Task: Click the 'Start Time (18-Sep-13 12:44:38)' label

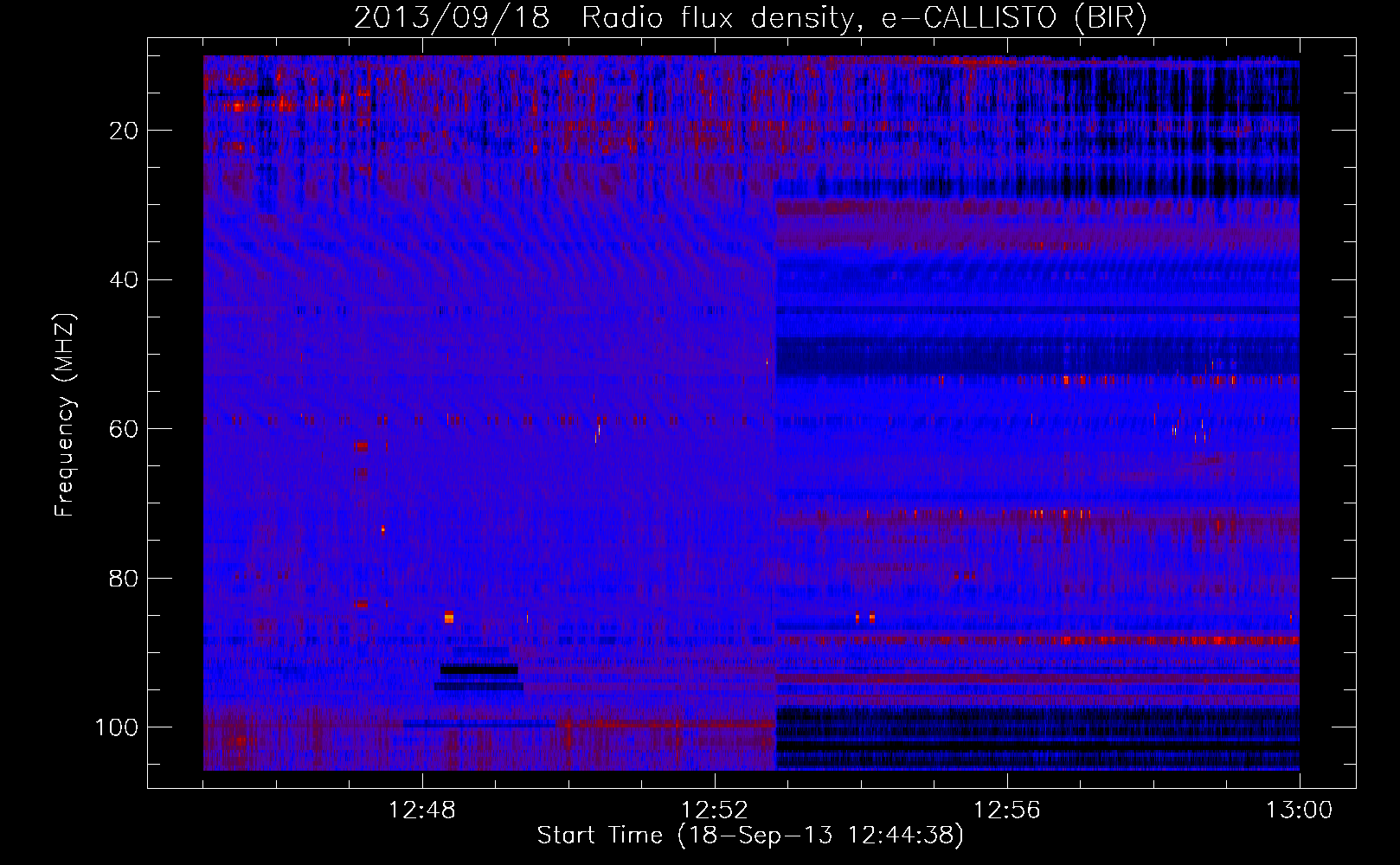Action: 750,836
